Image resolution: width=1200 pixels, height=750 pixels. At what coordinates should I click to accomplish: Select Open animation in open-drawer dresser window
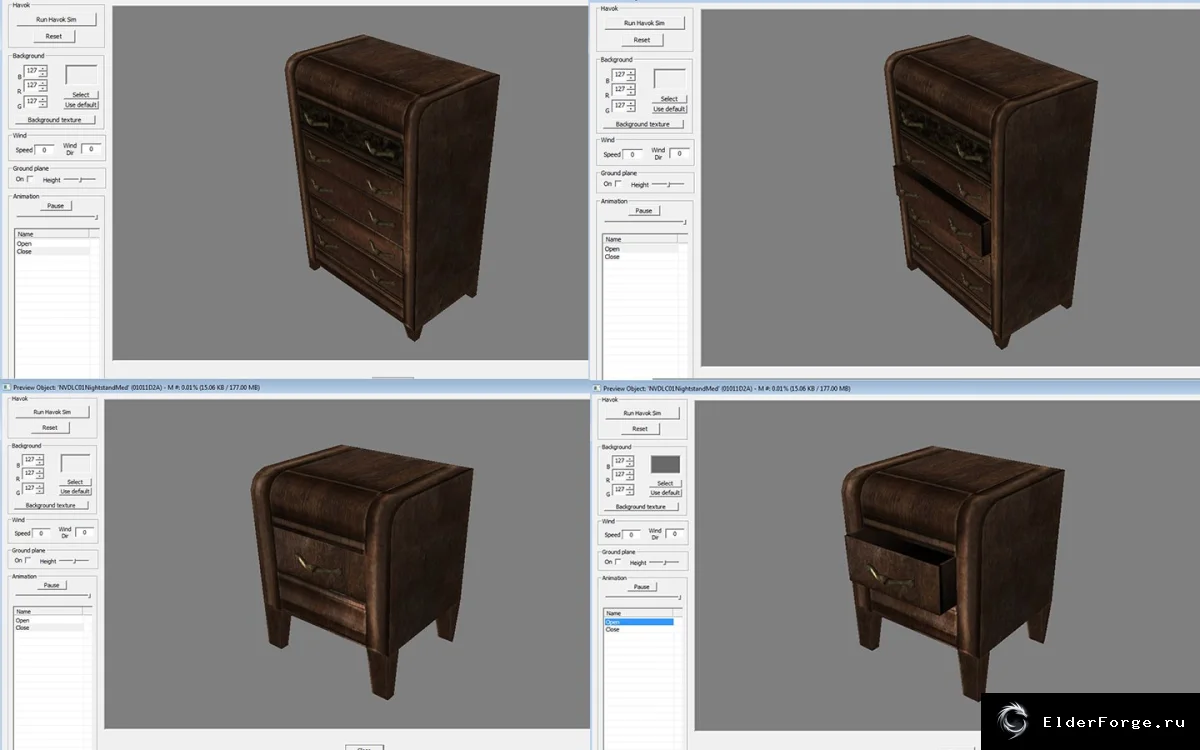coord(640,249)
